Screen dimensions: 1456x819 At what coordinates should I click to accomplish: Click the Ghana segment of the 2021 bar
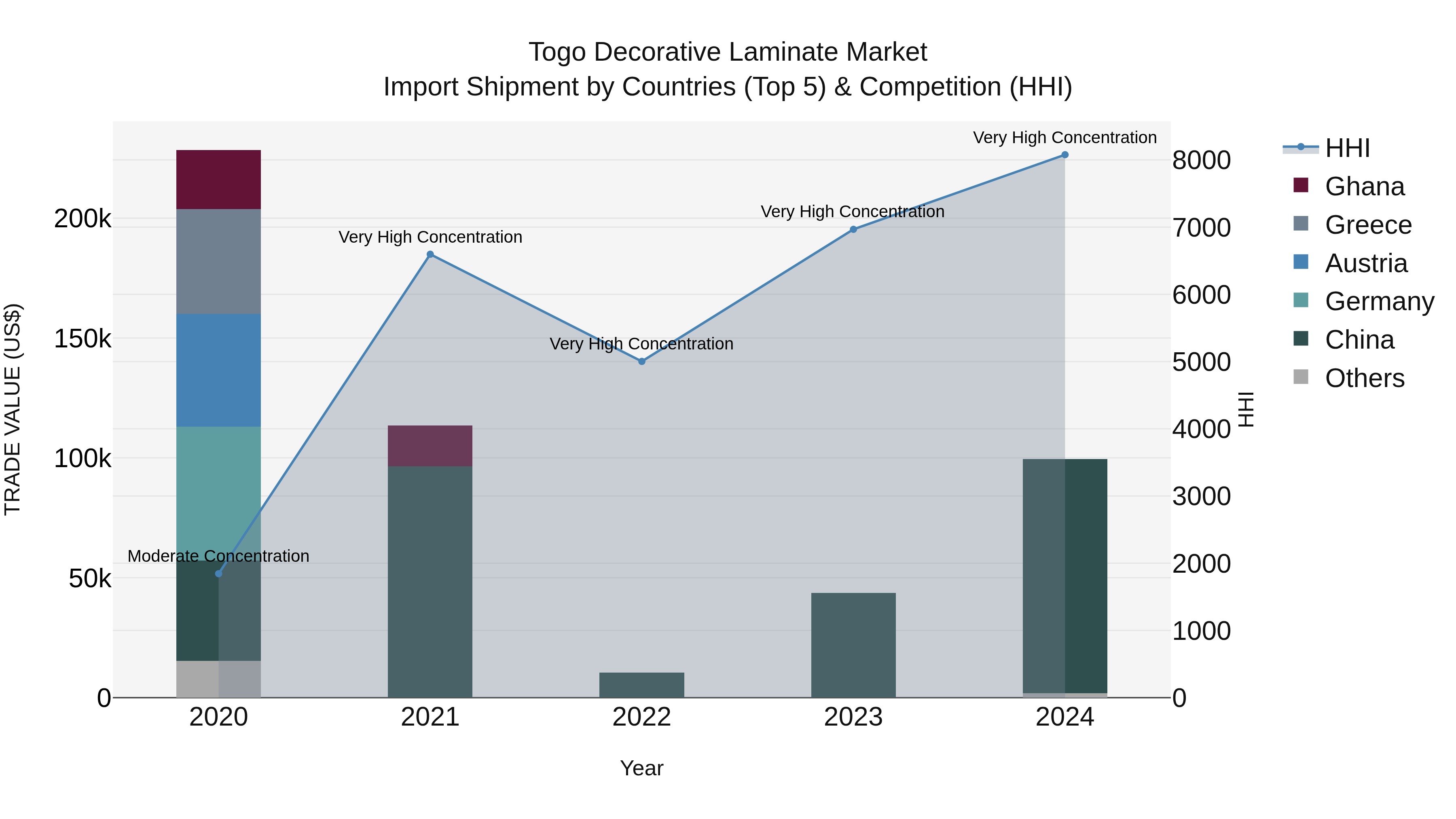[x=430, y=446]
